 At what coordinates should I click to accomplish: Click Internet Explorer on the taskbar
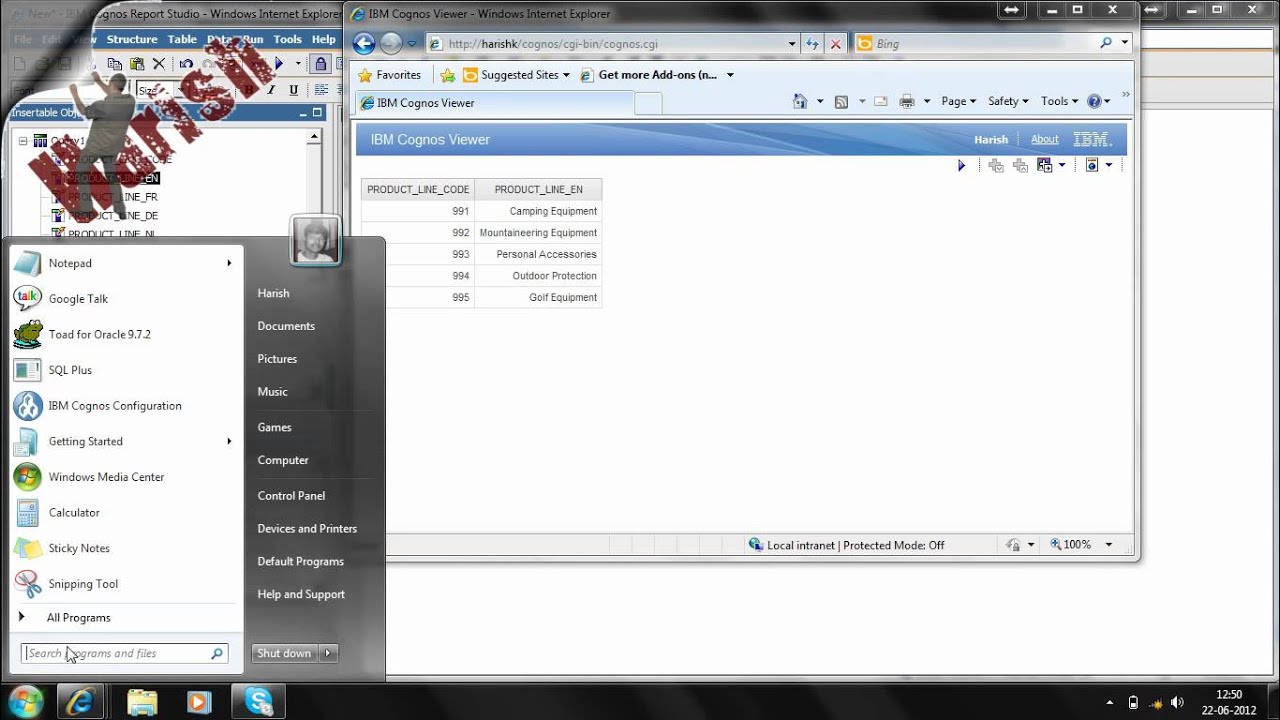82,701
